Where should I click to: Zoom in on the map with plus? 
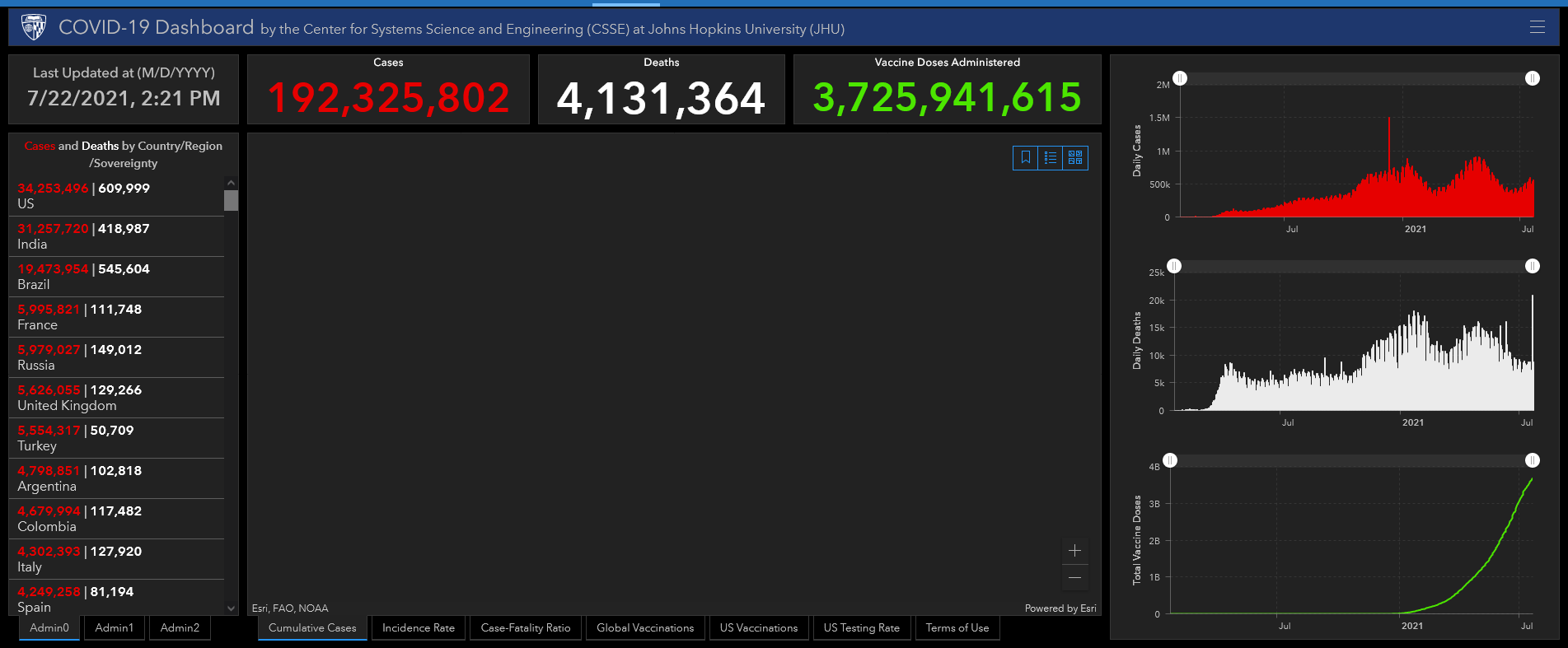[x=1074, y=551]
